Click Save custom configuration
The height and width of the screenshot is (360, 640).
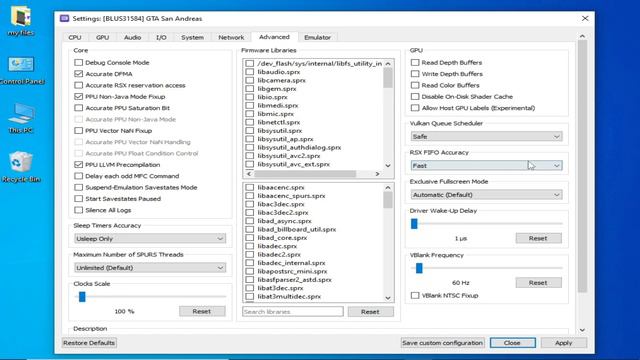coord(442,343)
